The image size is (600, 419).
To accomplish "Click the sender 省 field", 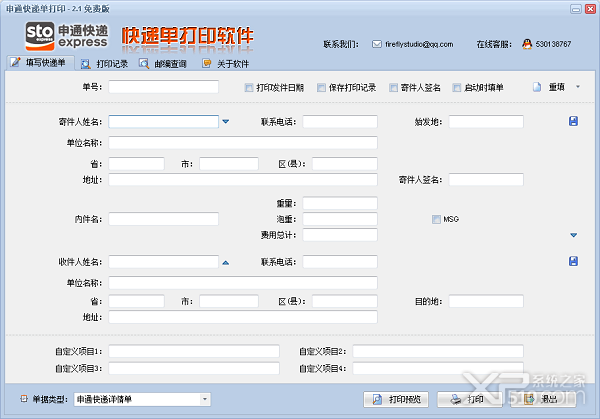I will pos(136,164).
